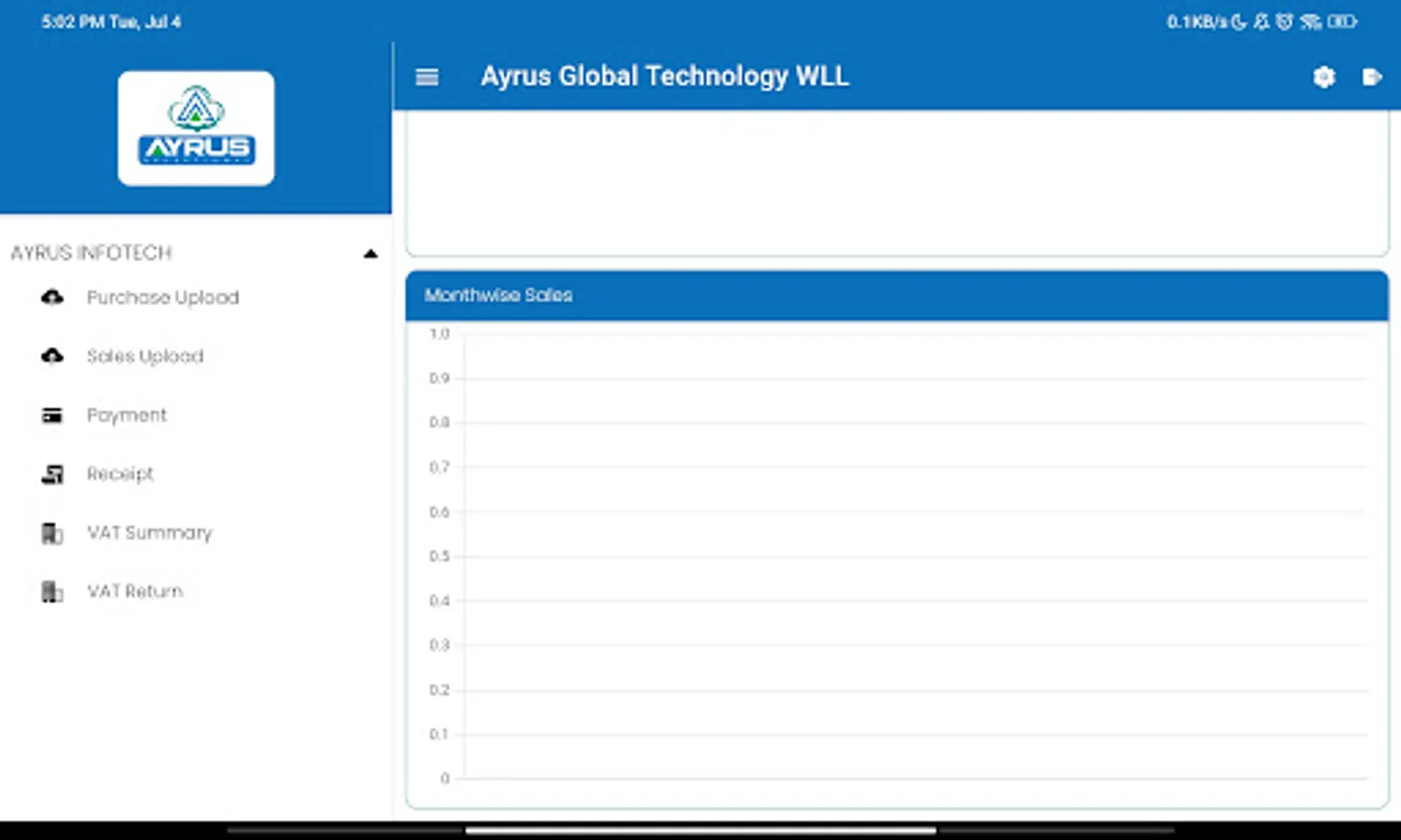Tap the alarm icon in status bar
The image size is (1401, 840).
pyautogui.click(x=1285, y=21)
